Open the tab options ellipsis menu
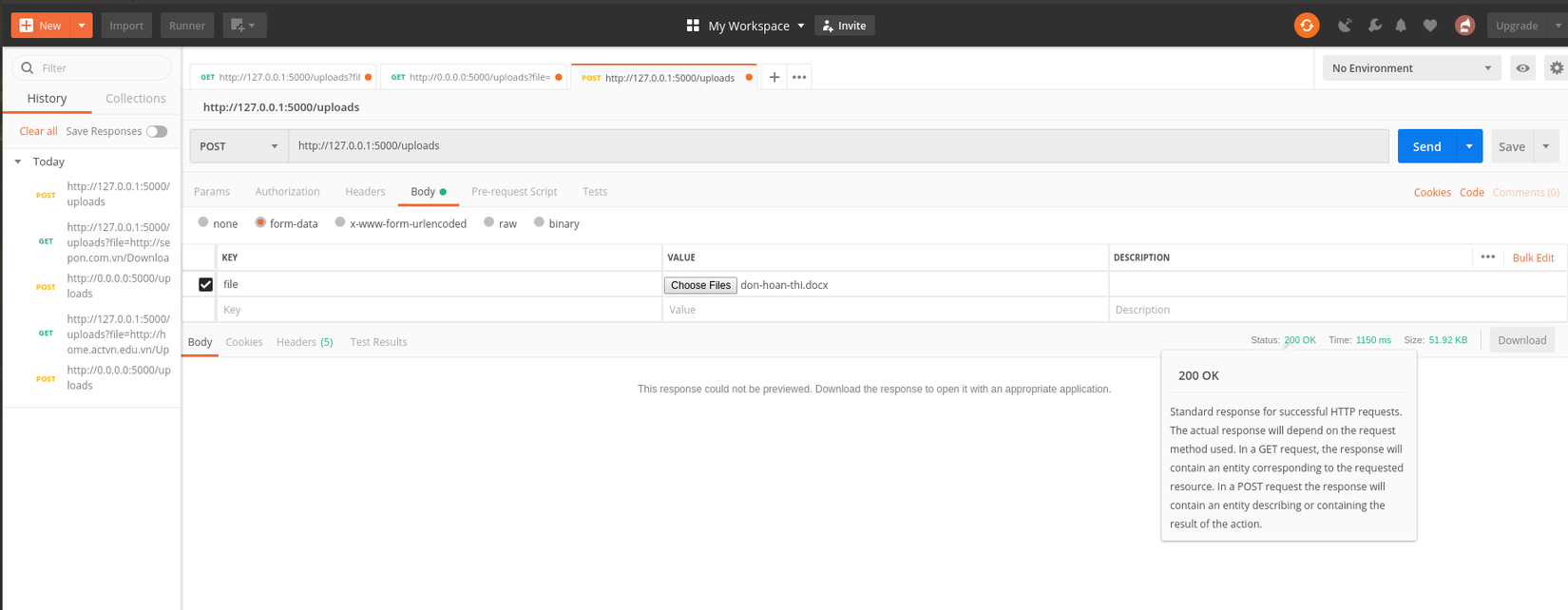This screenshot has width=1568, height=610. tap(799, 77)
